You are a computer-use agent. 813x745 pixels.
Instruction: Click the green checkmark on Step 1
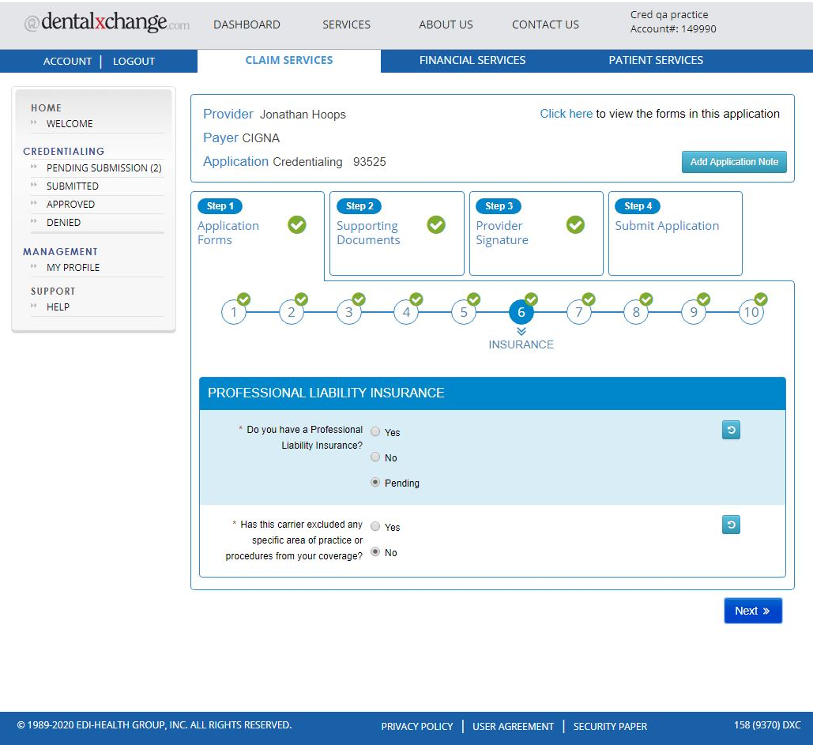pos(297,225)
